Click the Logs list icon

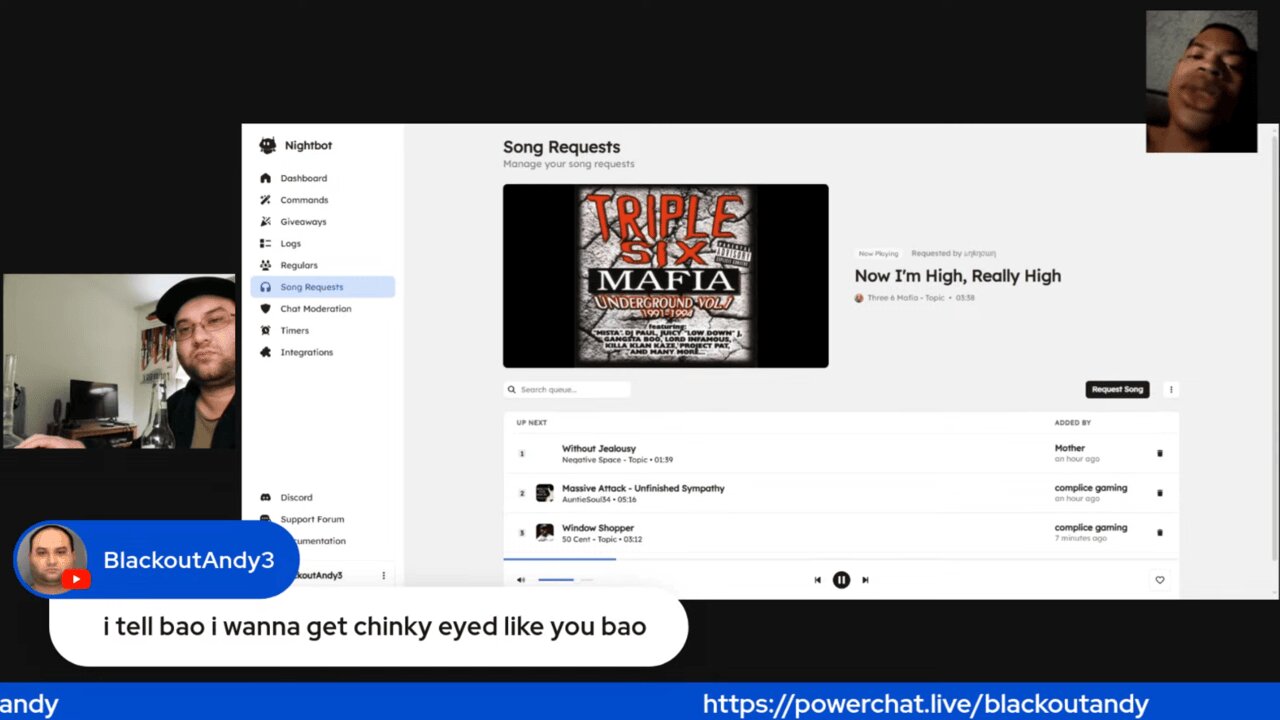pyautogui.click(x=265, y=243)
